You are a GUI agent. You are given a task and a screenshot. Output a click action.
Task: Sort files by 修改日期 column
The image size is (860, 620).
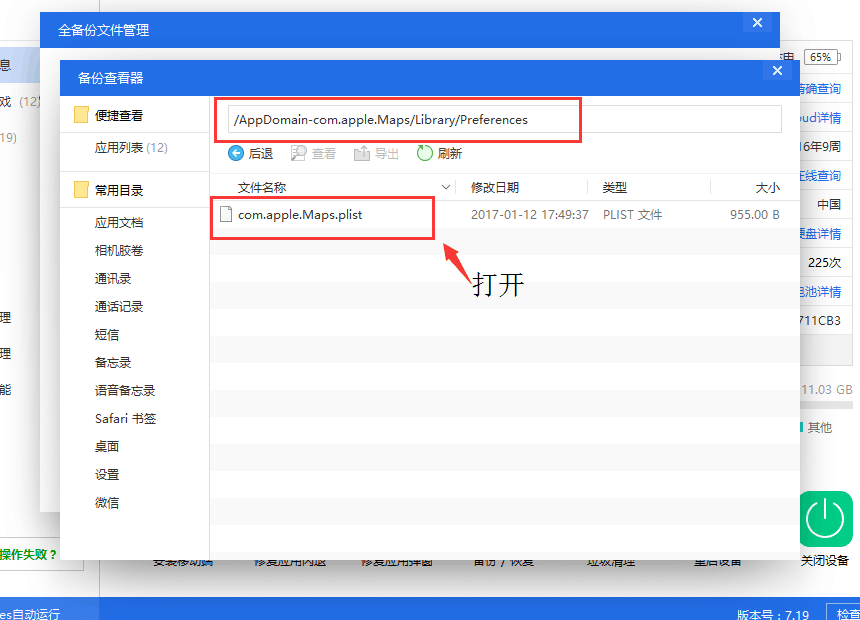pos(495,188)
